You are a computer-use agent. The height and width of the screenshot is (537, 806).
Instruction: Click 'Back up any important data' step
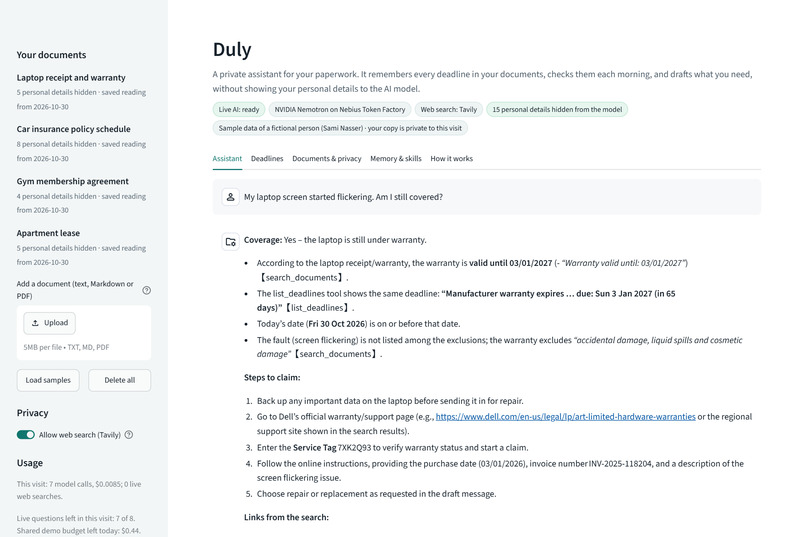[x=390, y=401]
